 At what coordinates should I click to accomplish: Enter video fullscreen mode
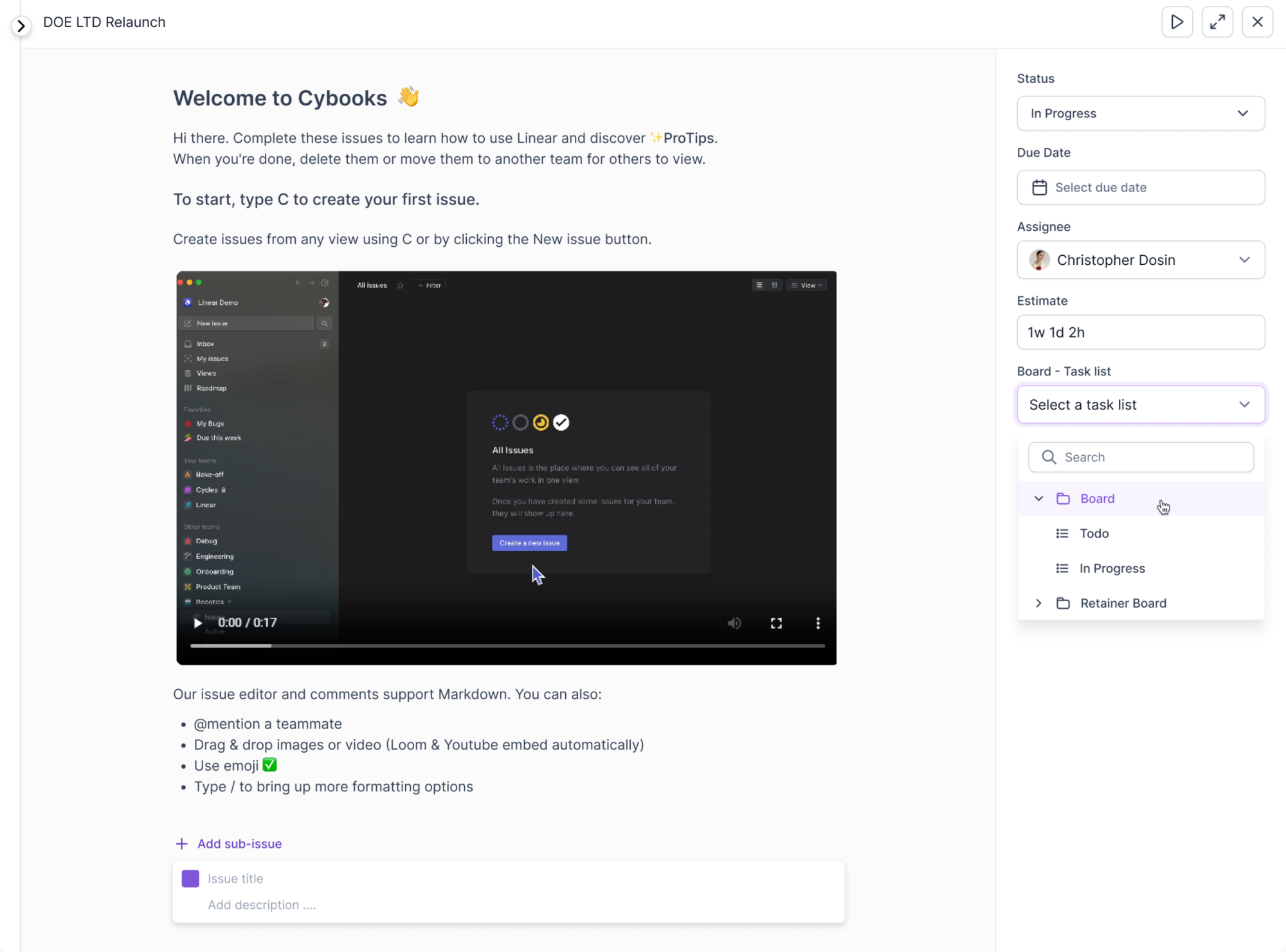776,623
